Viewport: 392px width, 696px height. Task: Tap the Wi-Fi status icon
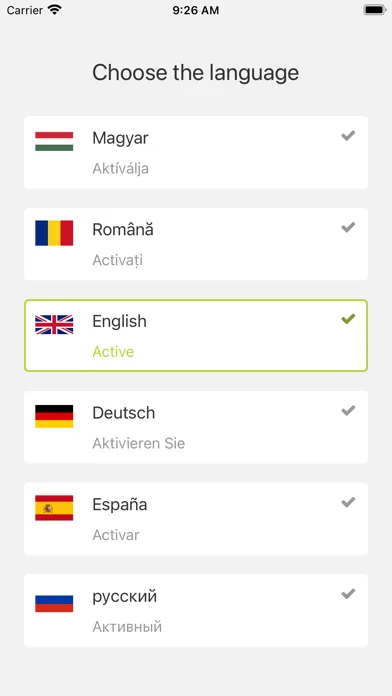point(55,10)
